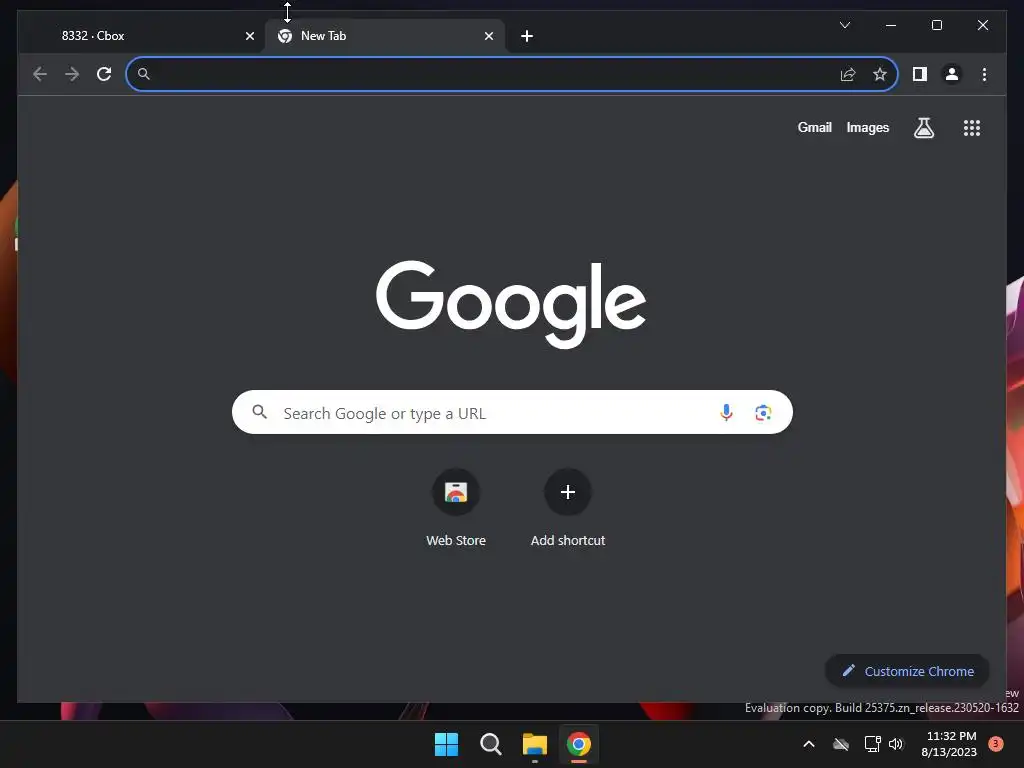Open a new tab with plus button
The width and height of the screenshot is (1024, 768).
click(527, 36)
